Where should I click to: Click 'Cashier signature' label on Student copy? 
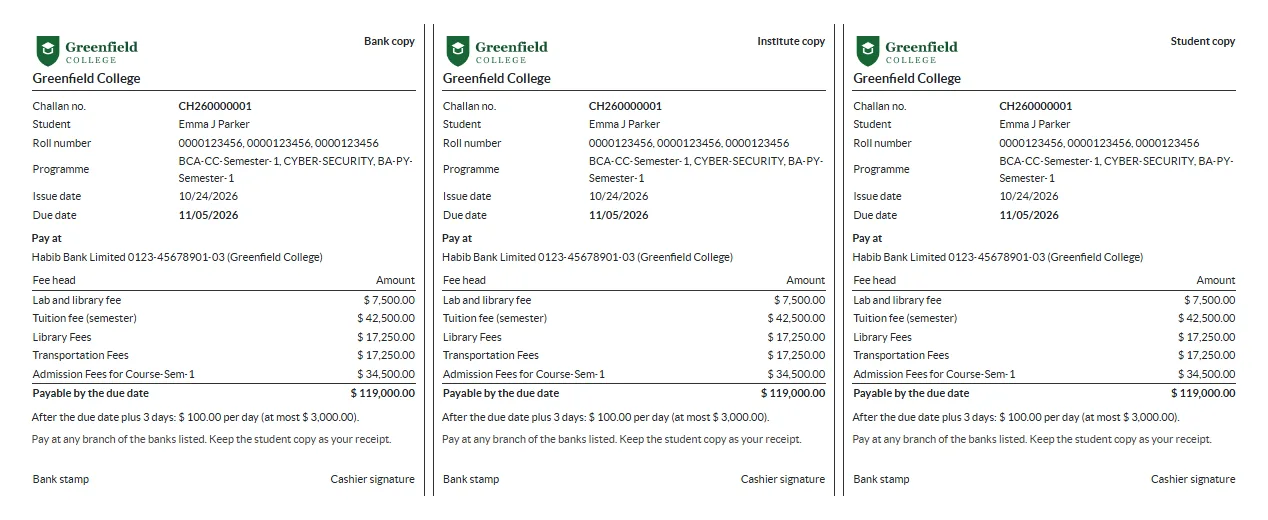(x=1193, y=479)
